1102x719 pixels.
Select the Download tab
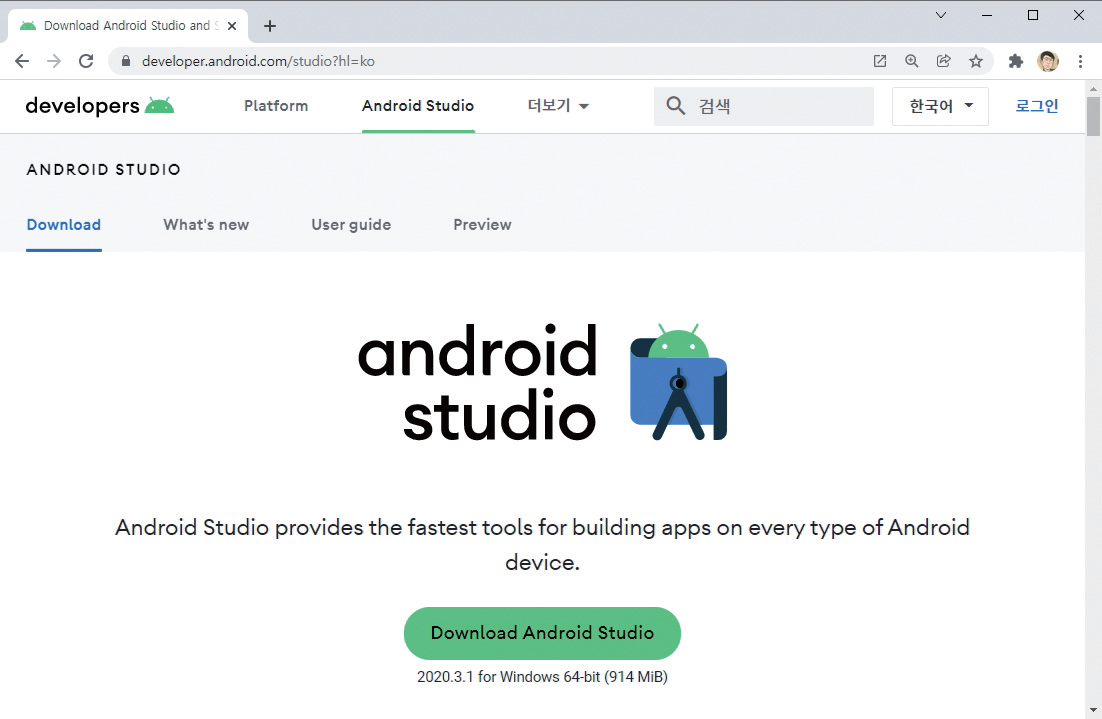click(x=64, y=225)
